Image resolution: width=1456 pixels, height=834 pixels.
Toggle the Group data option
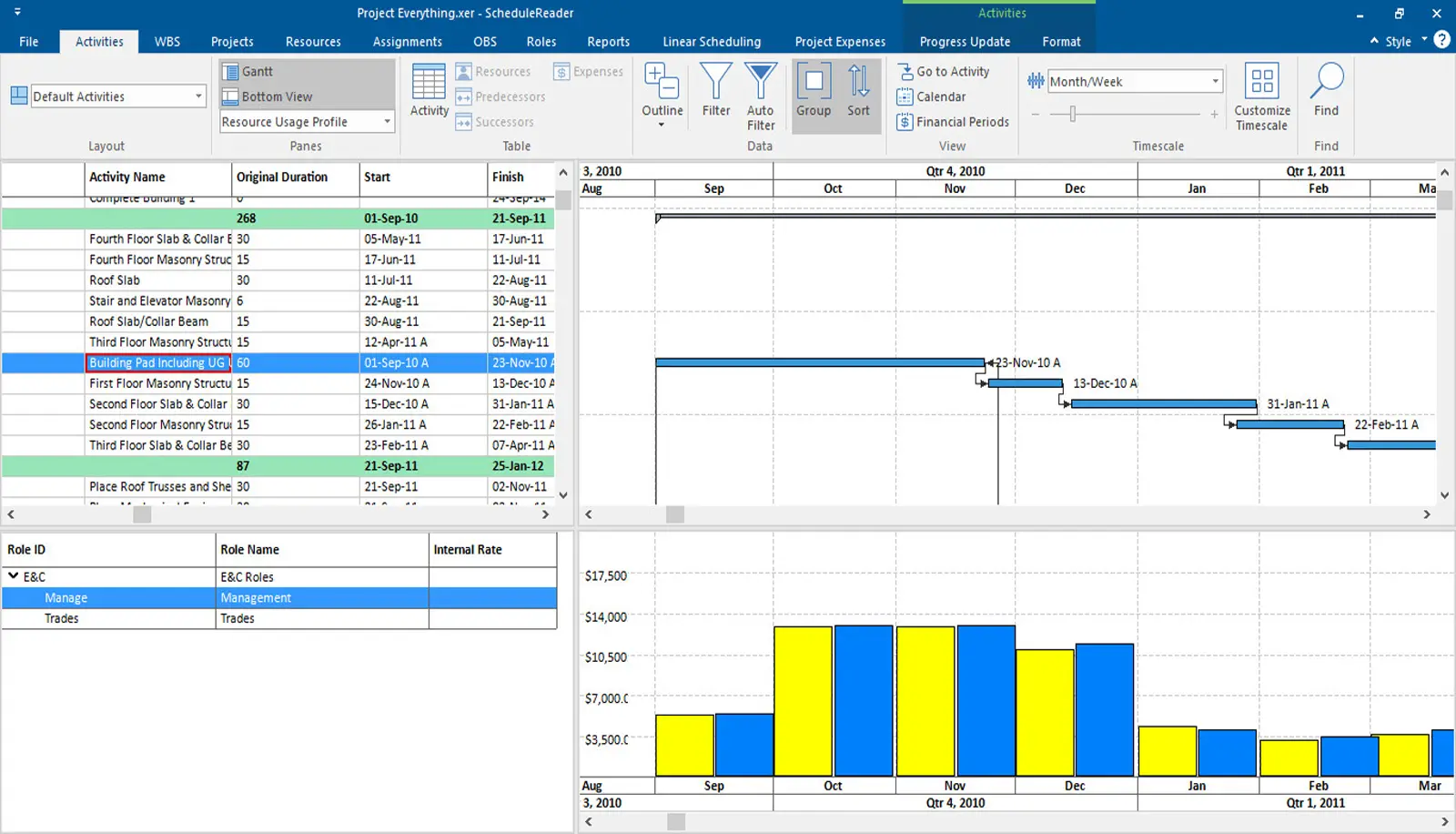813,91
